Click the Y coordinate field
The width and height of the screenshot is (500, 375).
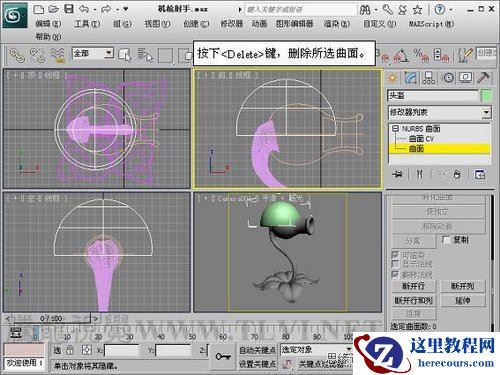coord(173,351)
